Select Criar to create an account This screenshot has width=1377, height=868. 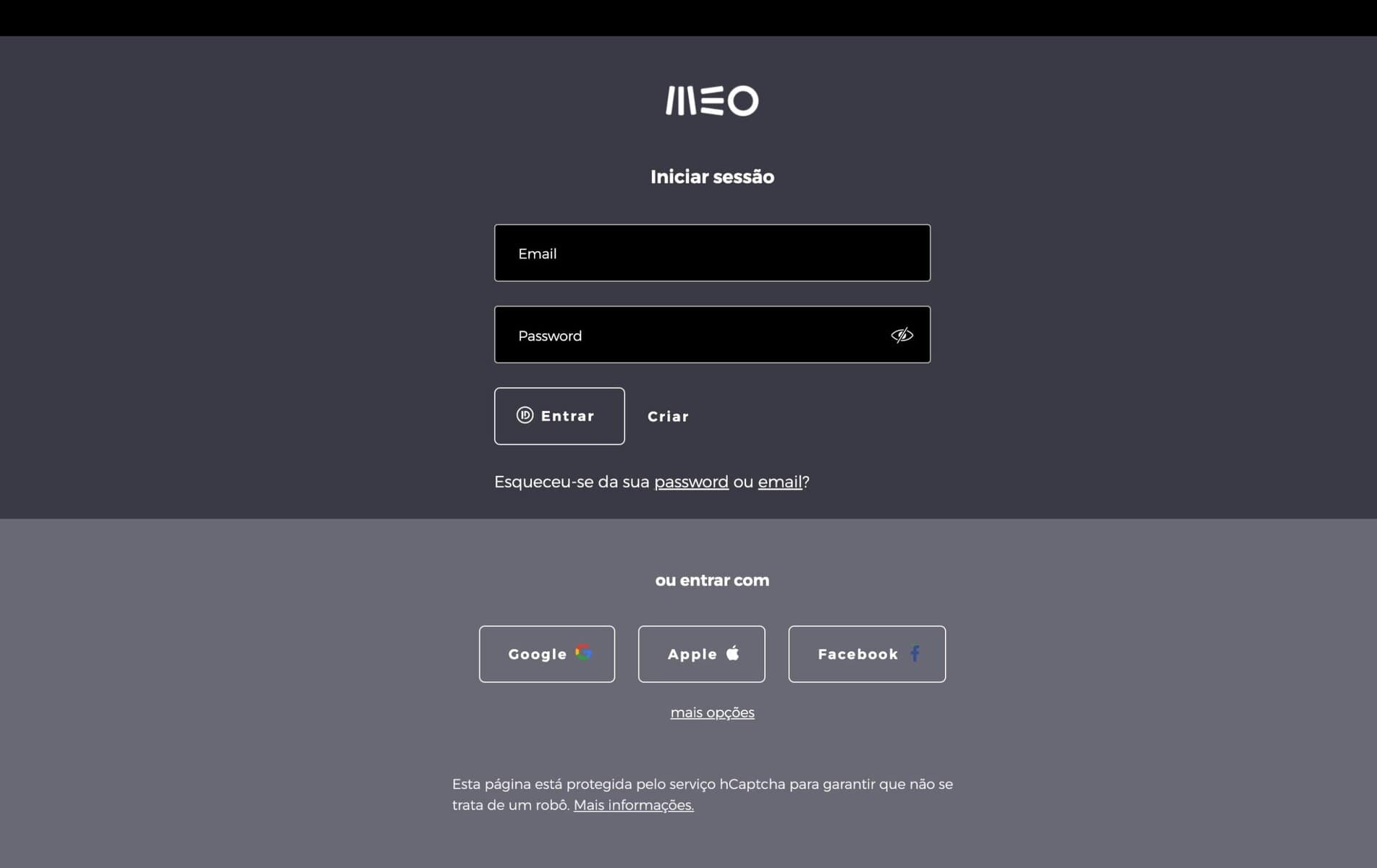(x=668, y=417)
